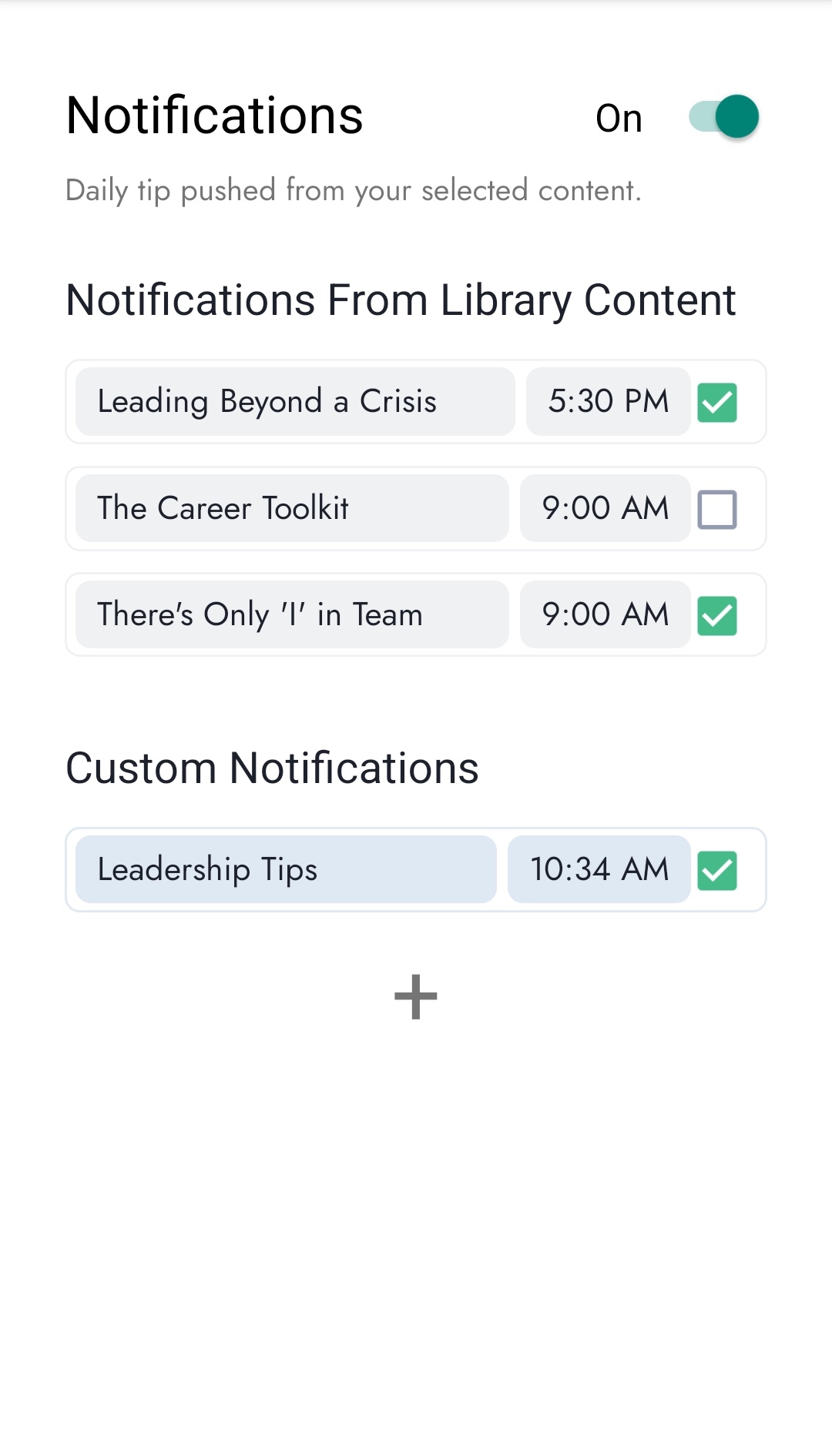832x1456 pixels.
Task: Click the Notifications page heading
Action: coord(214,116)
